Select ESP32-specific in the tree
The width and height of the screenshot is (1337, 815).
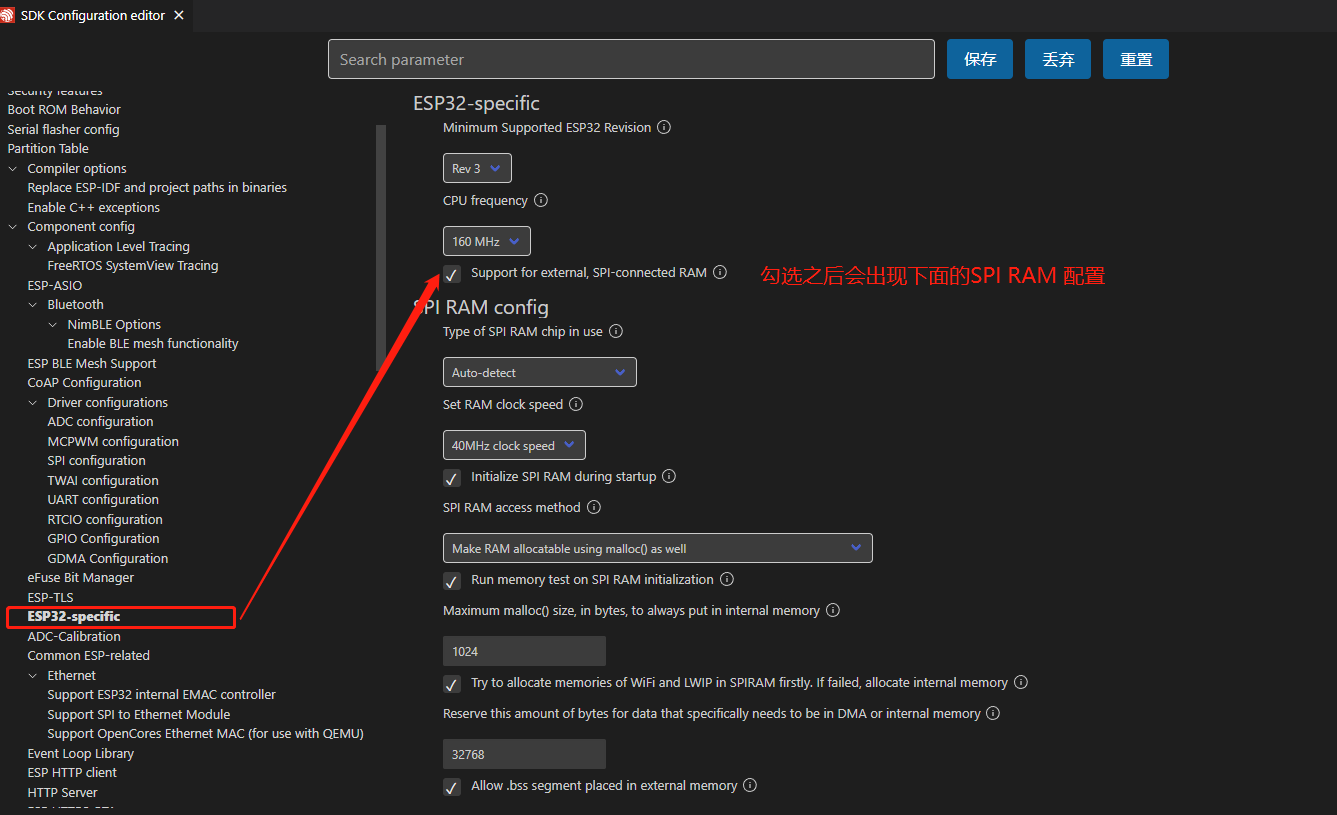coord(74,617)
